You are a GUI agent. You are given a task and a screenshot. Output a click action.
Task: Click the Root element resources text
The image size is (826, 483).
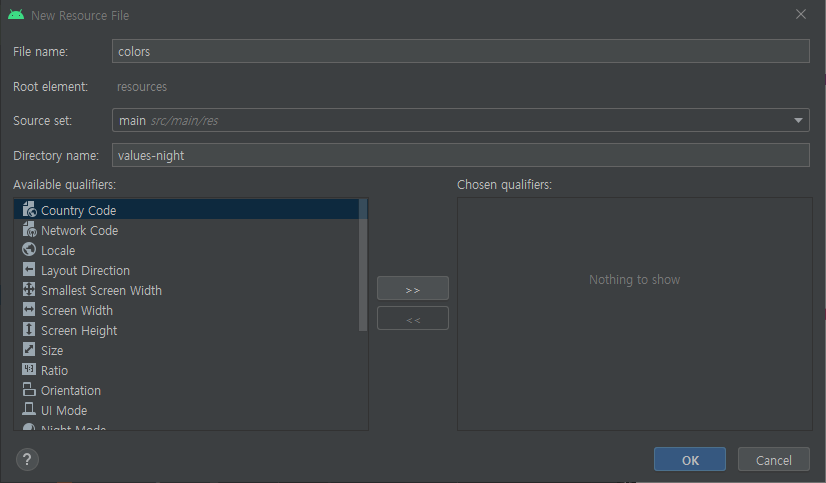(x=142, y=86)
